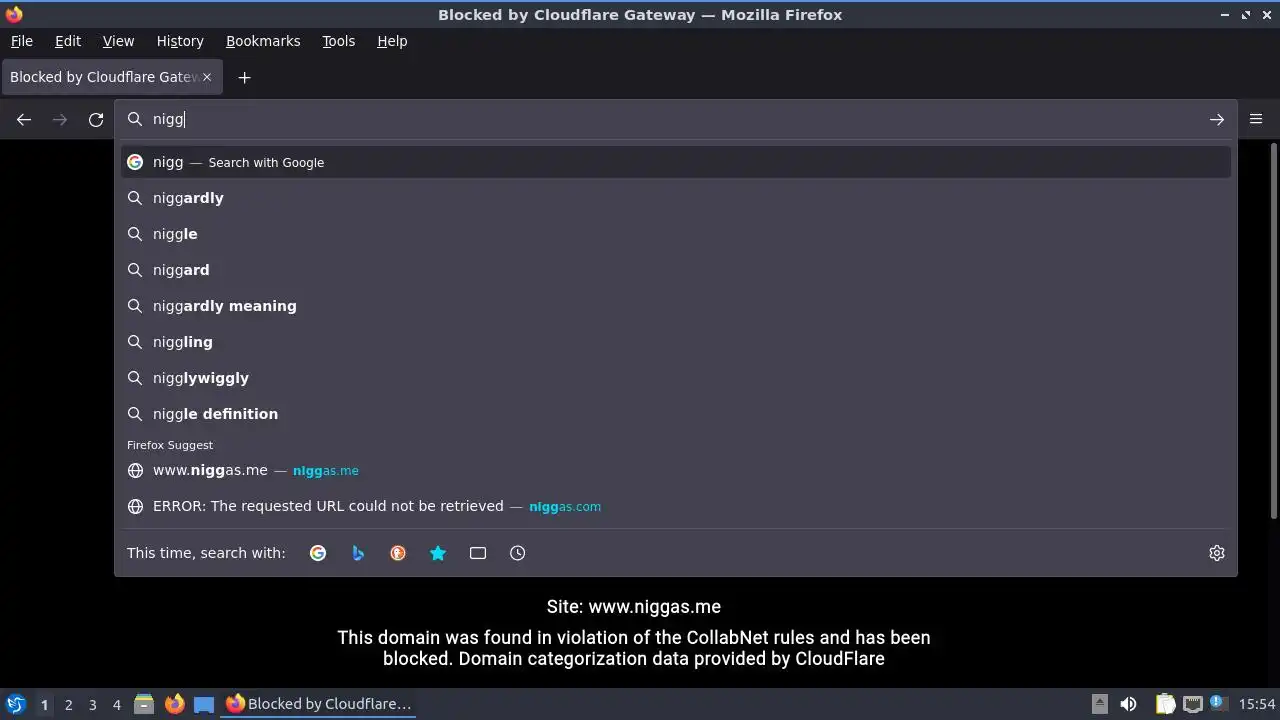Minimize the Firefox window

click(x=1225, y=15)
